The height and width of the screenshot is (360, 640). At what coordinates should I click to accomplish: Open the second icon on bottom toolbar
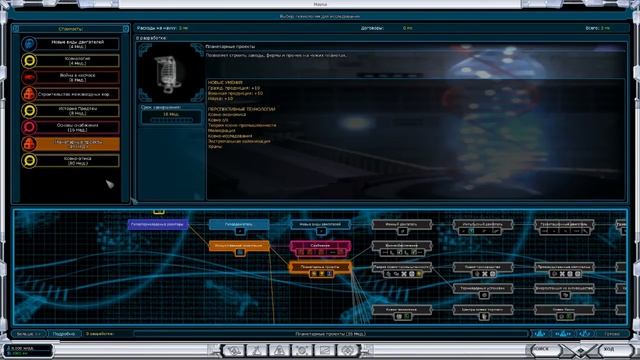[256, 350]
